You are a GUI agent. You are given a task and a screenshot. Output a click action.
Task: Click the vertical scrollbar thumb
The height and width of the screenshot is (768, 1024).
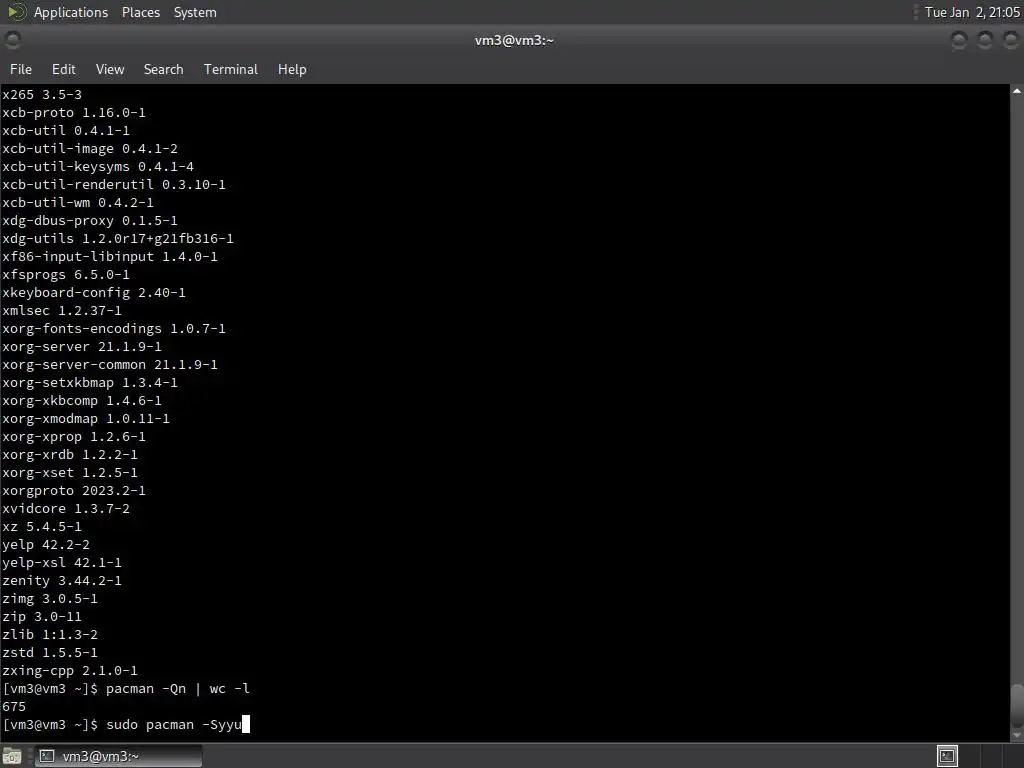click(1017, 705)
